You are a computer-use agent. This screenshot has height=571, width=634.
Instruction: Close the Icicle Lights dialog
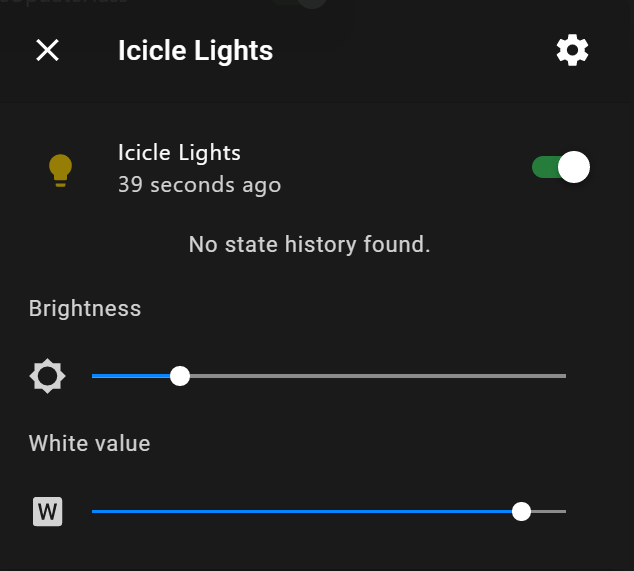(47, 50)
